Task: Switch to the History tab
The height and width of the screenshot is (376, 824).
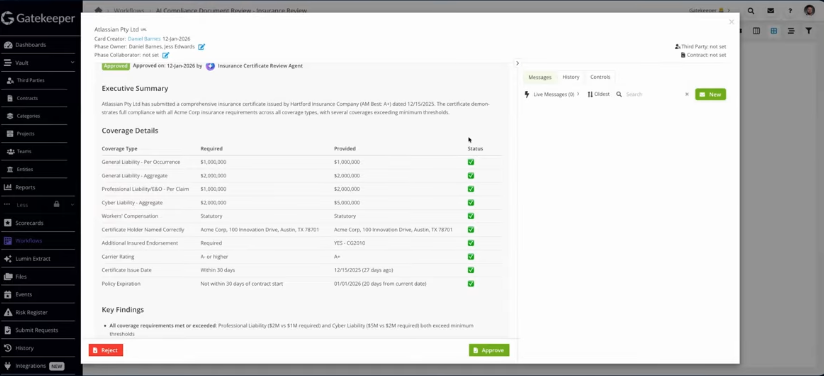Action: coord(571,77)
